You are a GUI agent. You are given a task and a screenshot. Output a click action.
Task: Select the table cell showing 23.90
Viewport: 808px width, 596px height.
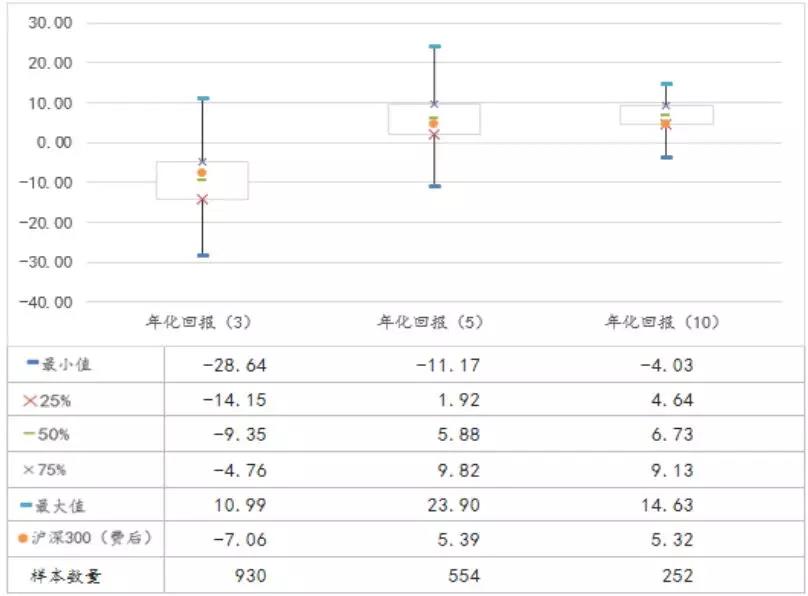(453, 503)
